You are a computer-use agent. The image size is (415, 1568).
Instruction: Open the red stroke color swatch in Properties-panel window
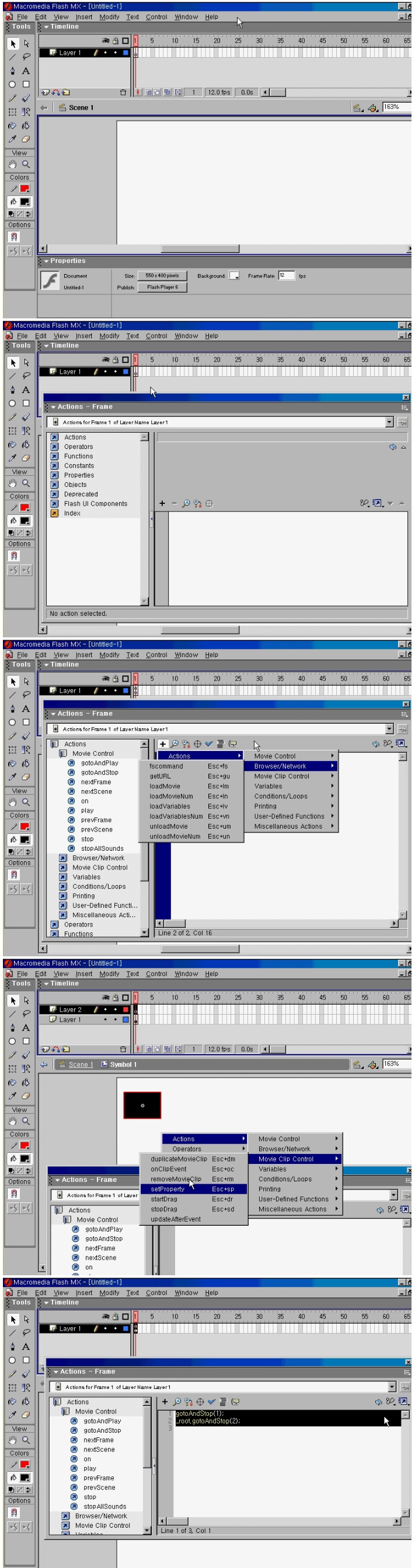[25, 189]
